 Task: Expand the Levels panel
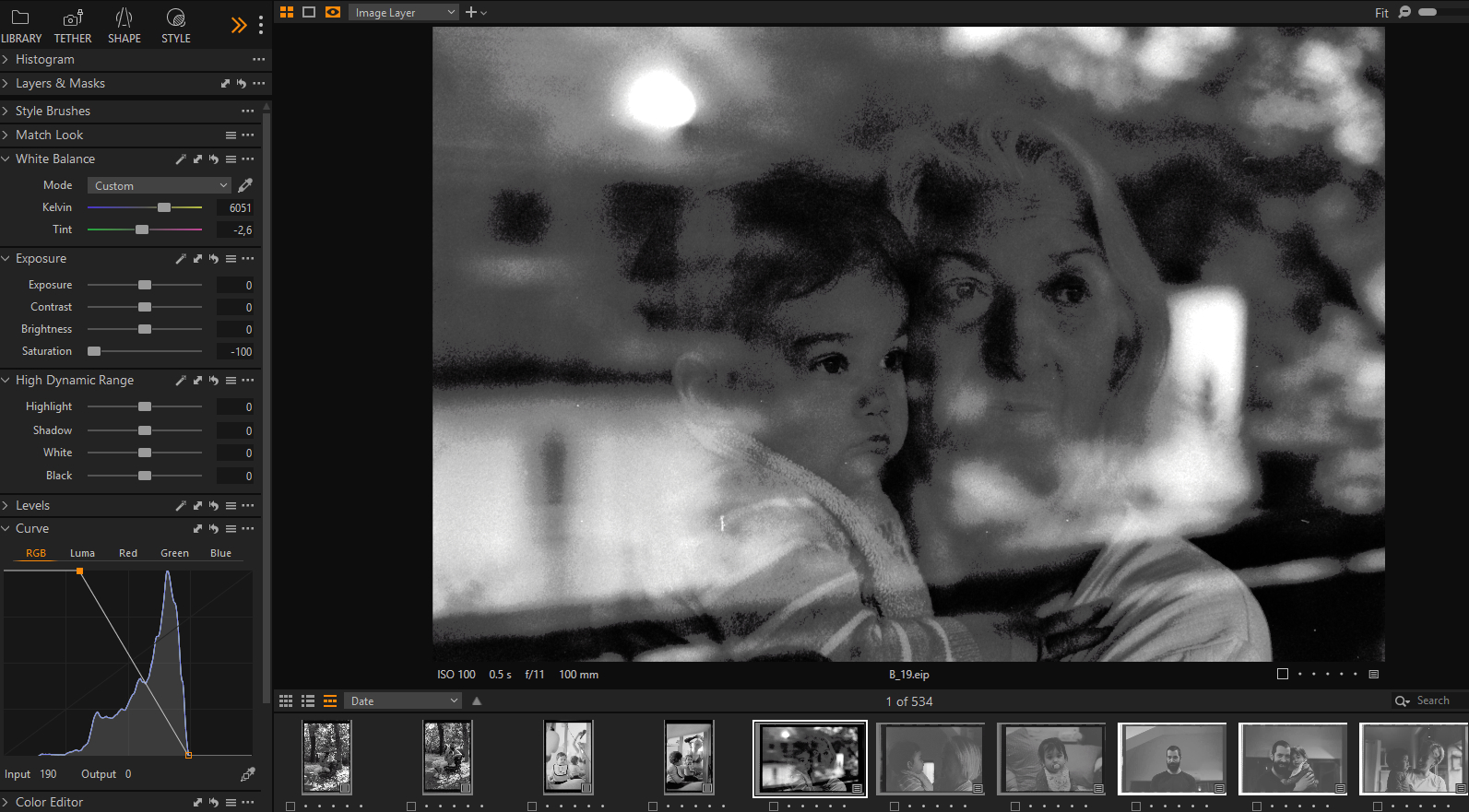[x=6, y=505]
